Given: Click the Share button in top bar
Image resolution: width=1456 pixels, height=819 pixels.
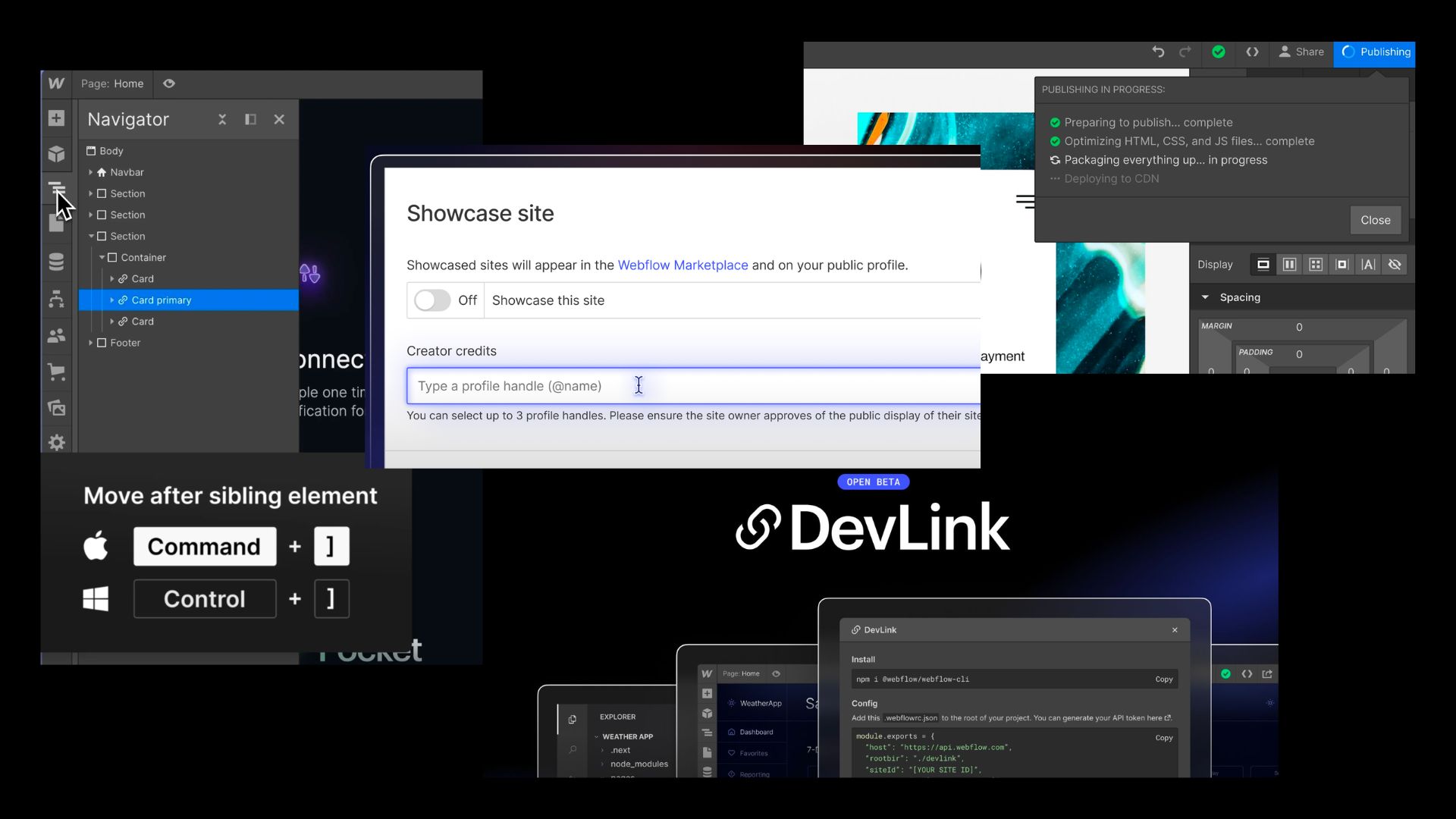Looking at the screenshot, I should pyautogui.click(x=1301, y=52).
